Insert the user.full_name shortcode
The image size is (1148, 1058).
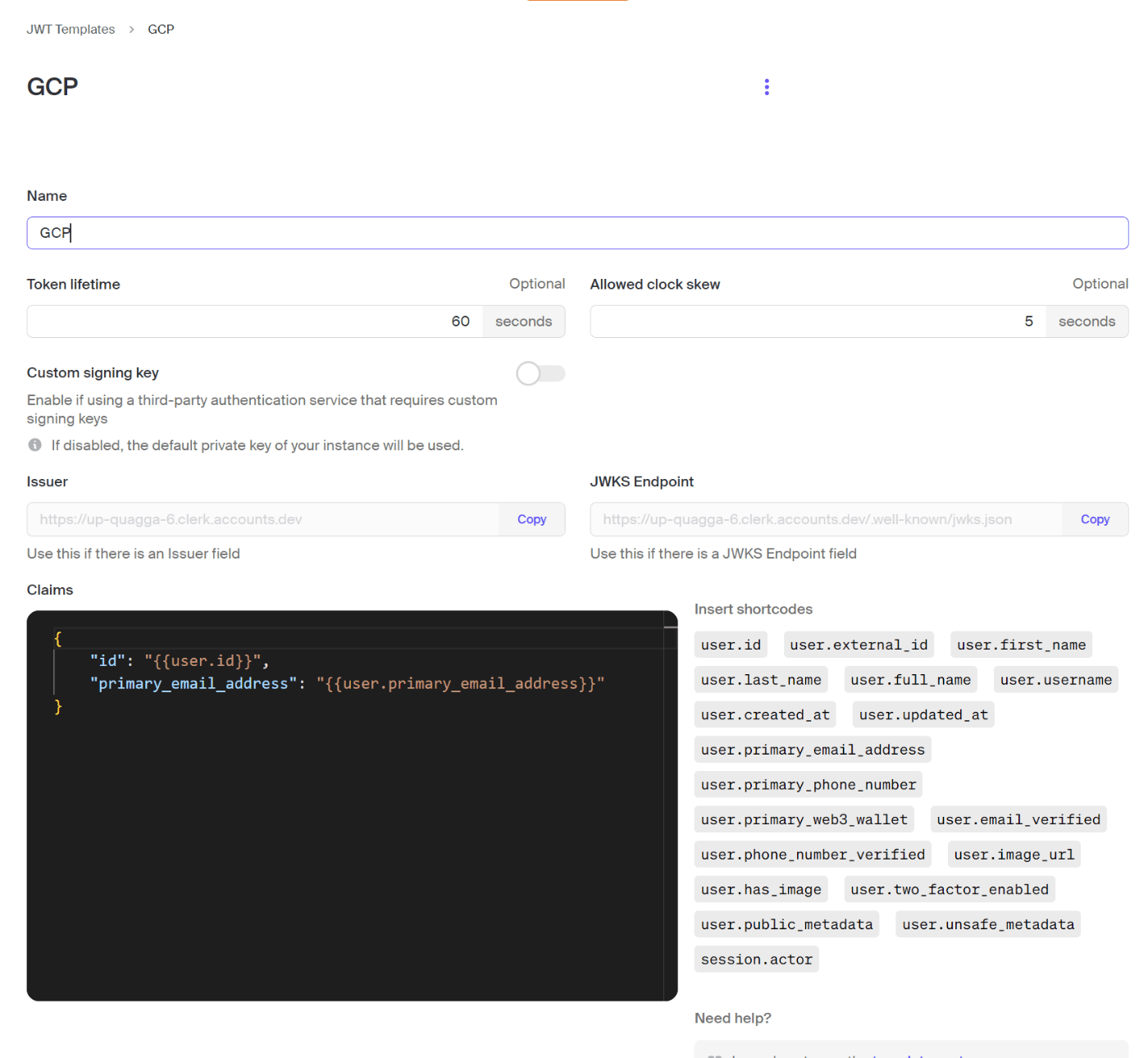pyautogui.click(x=910, y=680)
